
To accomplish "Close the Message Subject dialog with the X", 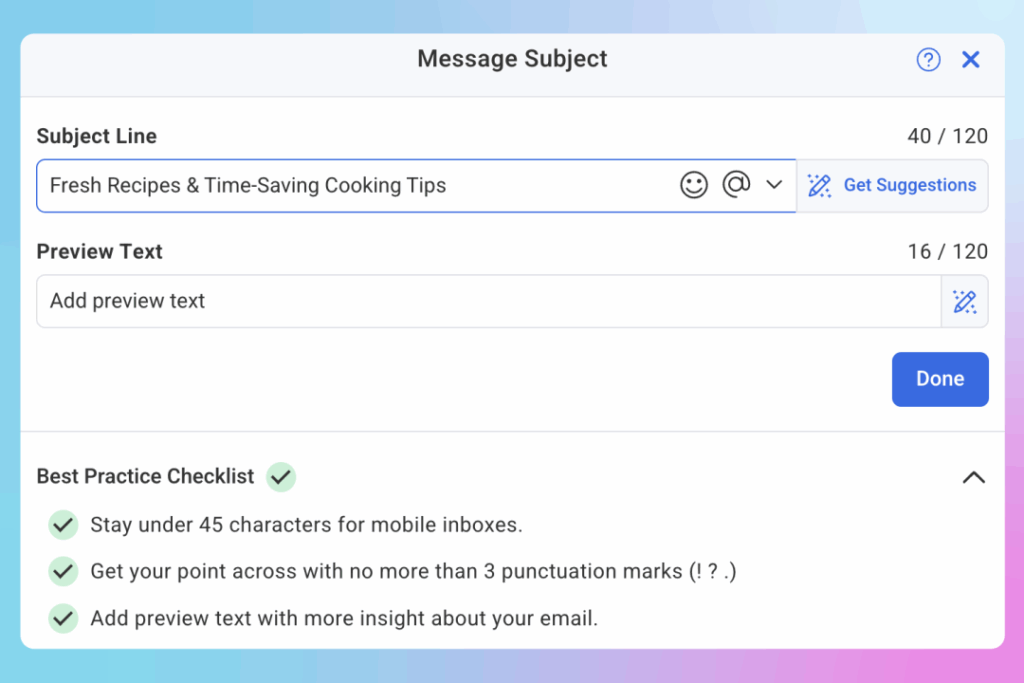I will (970, 59).
